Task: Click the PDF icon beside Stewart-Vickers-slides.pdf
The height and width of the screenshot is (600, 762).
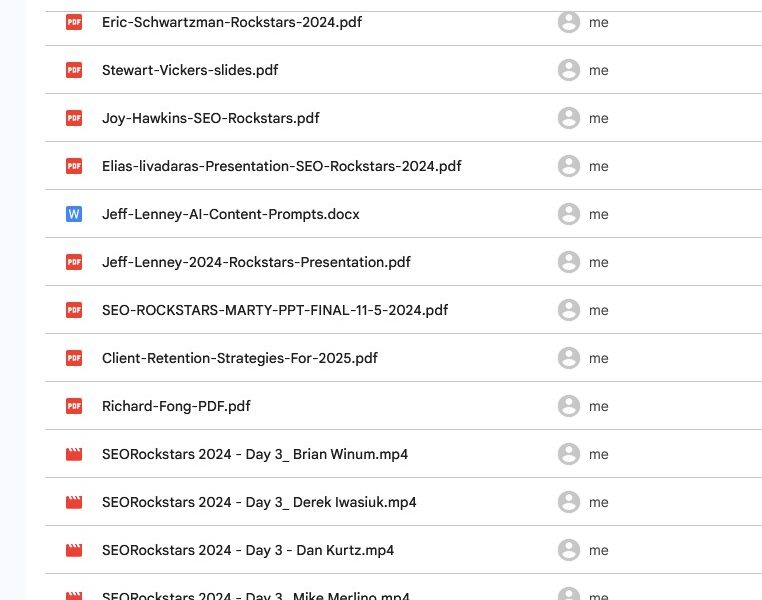Action: [x=74, y=70]
